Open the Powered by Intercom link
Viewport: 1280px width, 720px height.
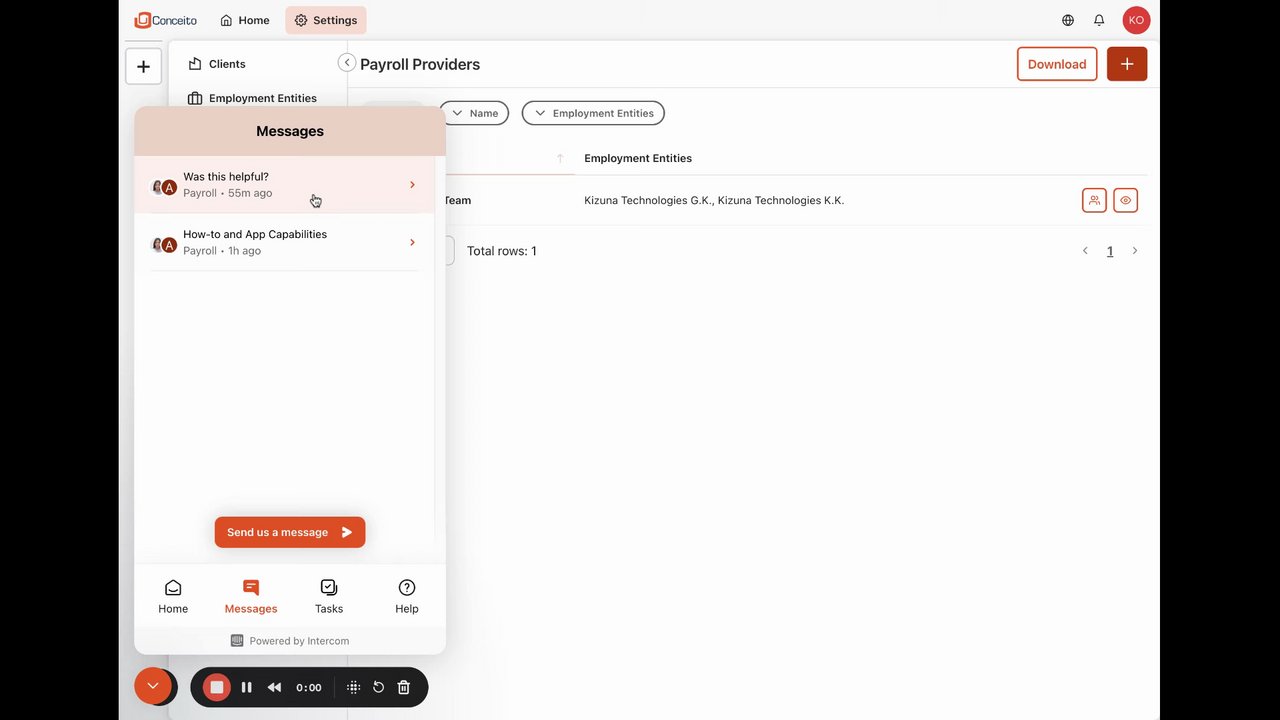point(290,641)
